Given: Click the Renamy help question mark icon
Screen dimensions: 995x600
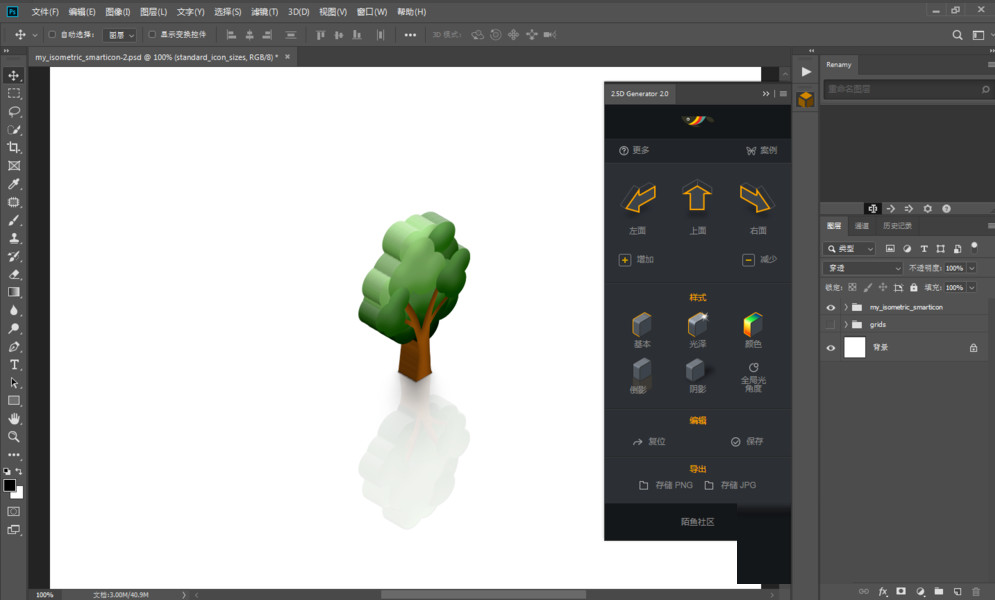Looking at the screenshot, I should 946,209.
